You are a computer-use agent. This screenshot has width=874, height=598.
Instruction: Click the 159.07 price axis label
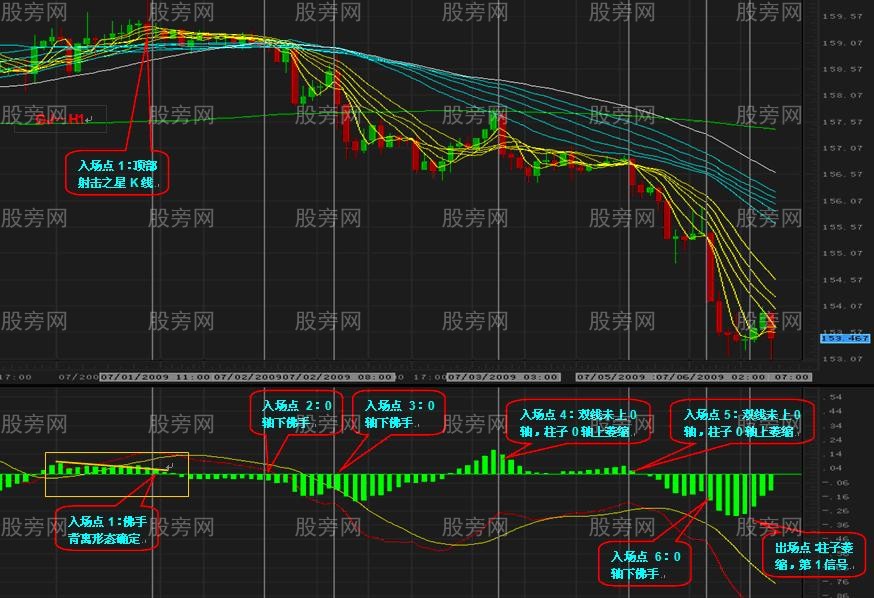[x=842, y=43]
